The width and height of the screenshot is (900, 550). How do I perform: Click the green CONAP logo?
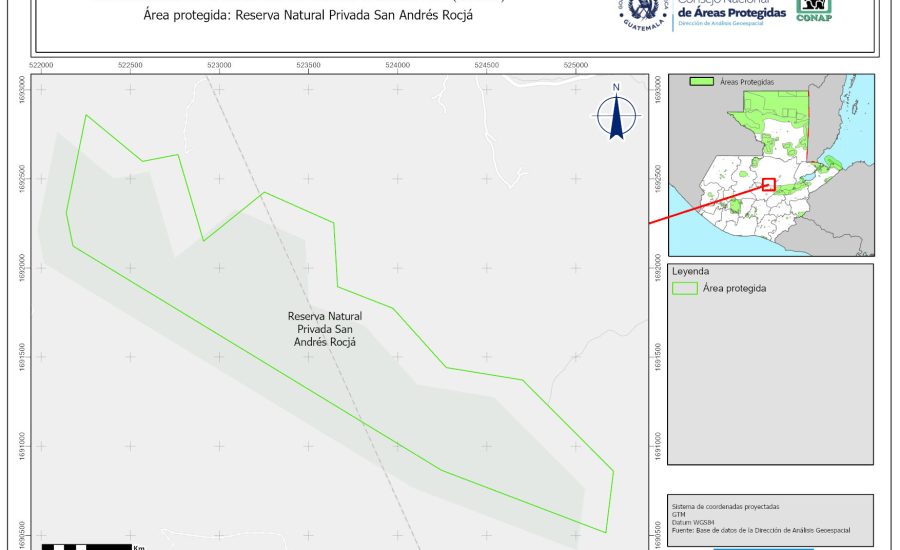[813, 10]
